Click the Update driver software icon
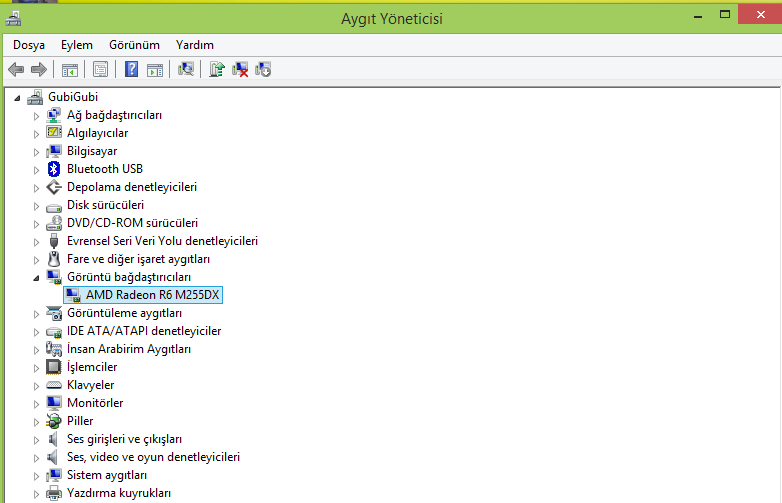 click(x=216, y=69)
